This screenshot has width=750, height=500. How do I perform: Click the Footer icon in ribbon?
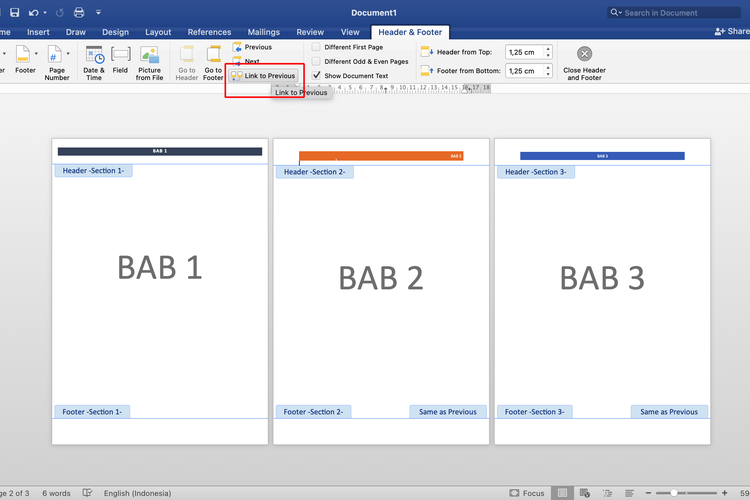coord(23,54)
